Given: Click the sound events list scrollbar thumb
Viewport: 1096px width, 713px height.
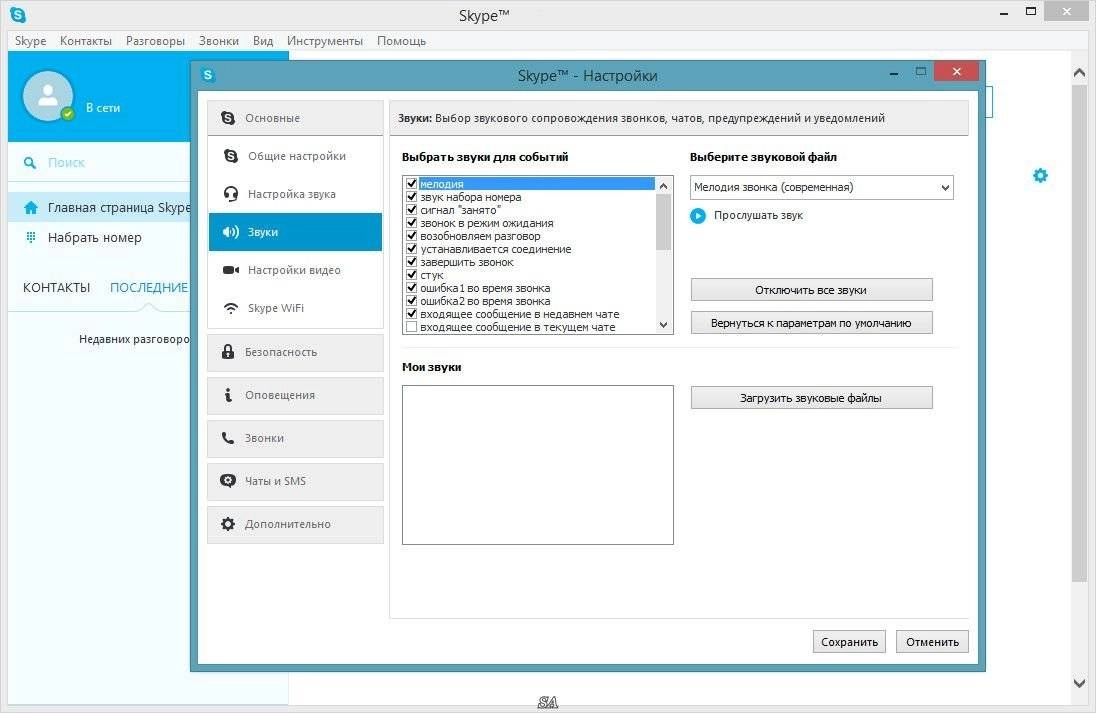Looking at the screenshot, I should click(663, 222).
